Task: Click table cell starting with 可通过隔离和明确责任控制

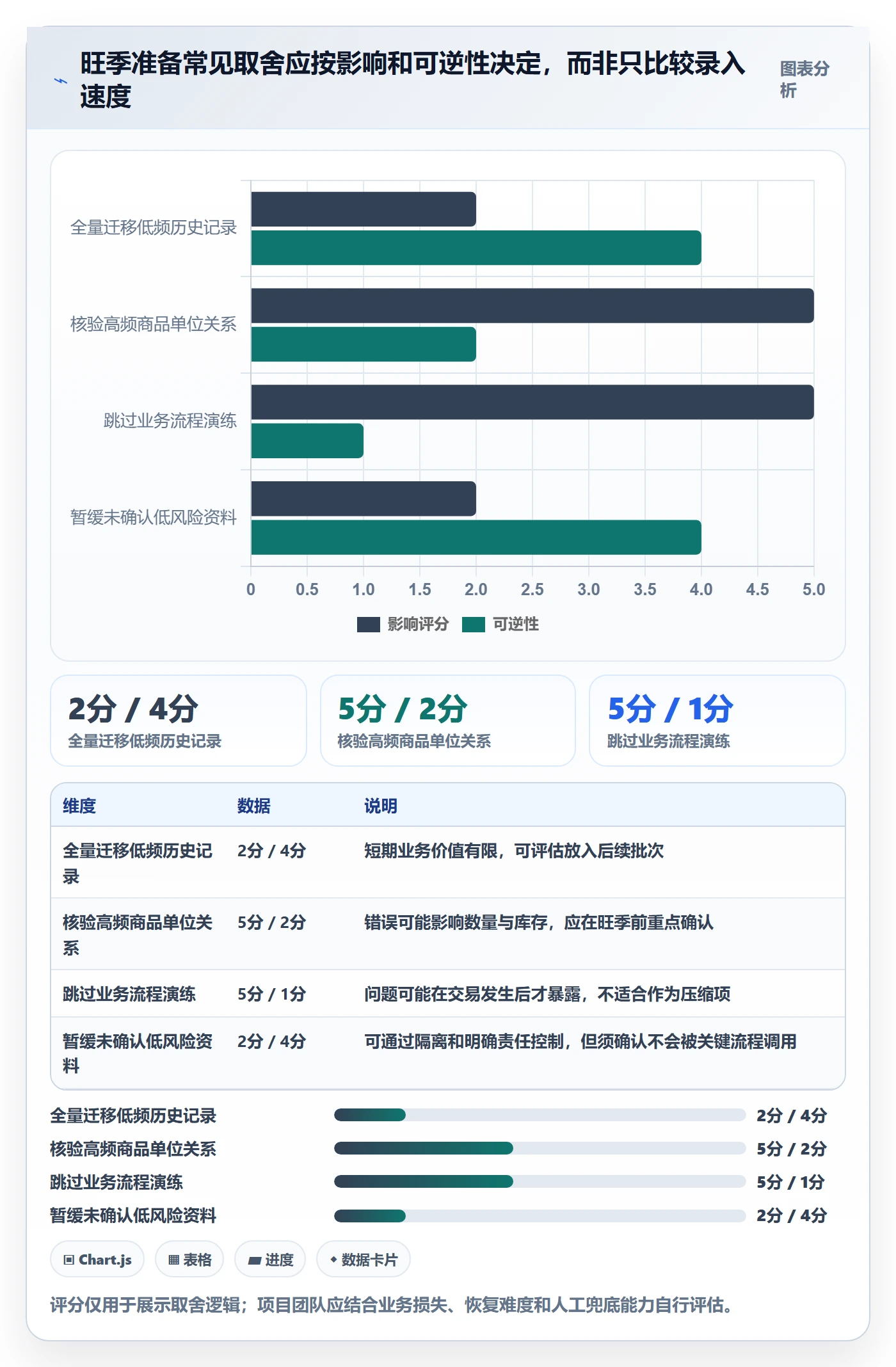Action: 580,1041
